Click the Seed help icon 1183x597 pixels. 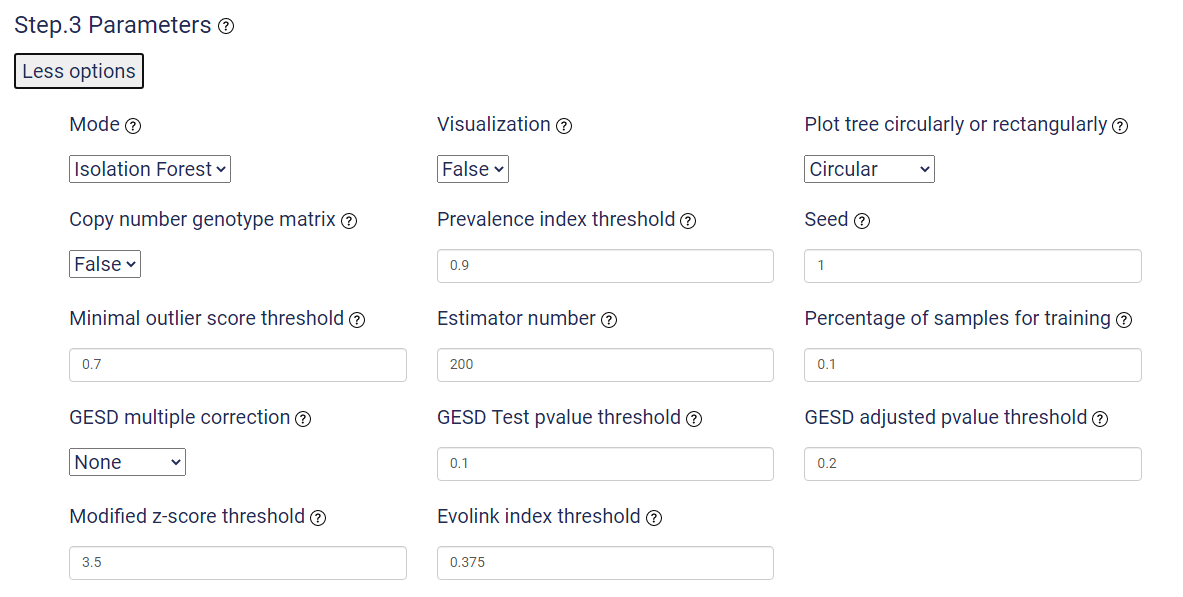tap(862, 221)
